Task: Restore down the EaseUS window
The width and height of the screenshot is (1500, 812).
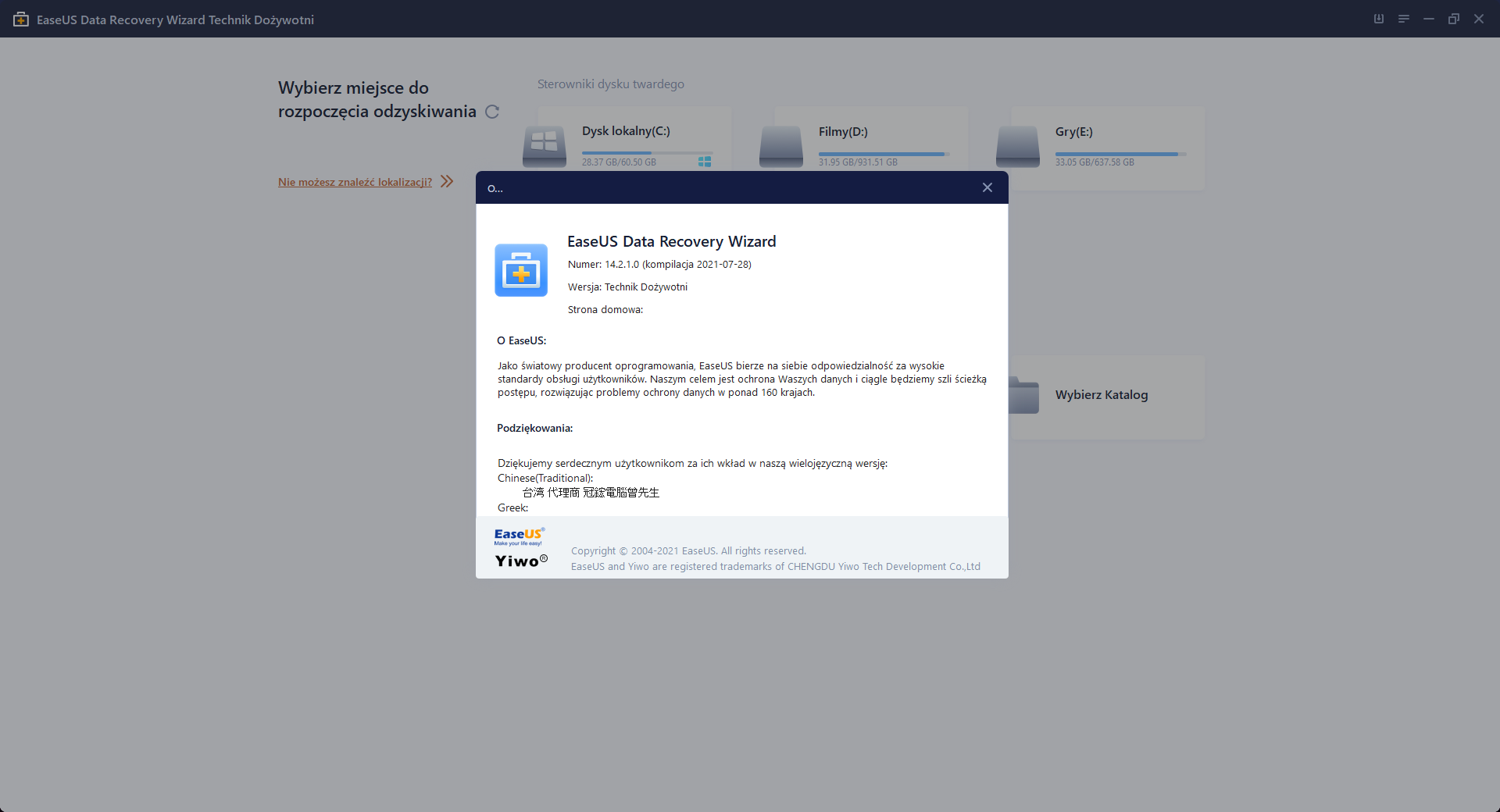Action: point(1454,19)
